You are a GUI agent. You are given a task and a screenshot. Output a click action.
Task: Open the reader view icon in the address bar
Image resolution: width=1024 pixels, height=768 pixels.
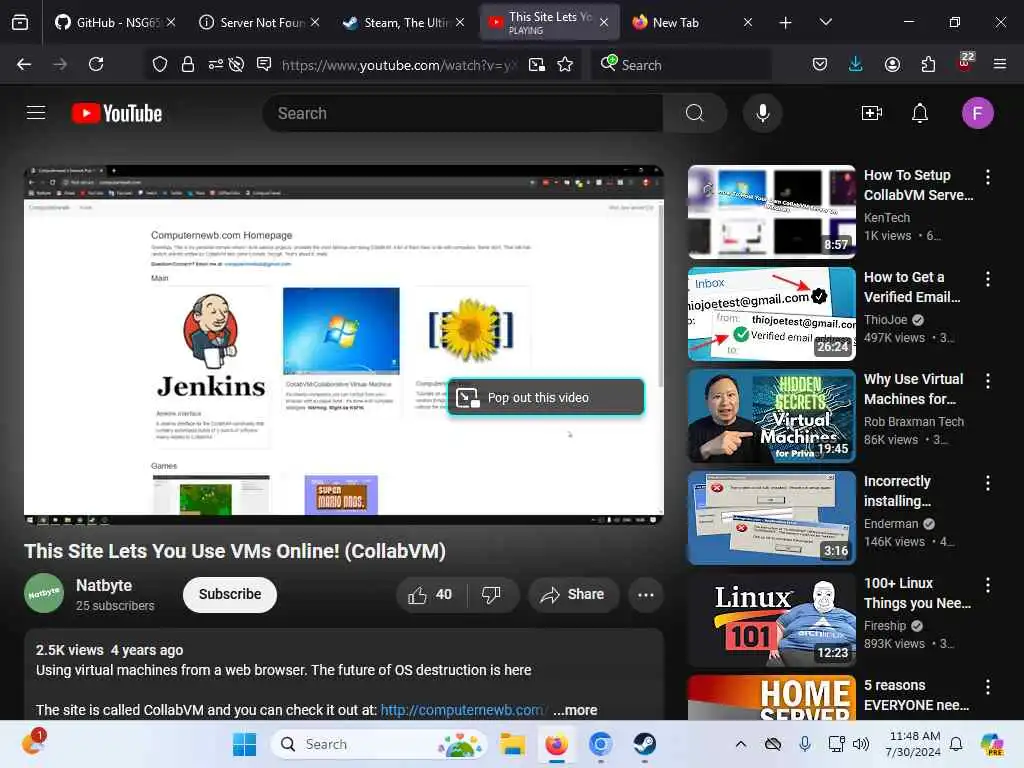click(x=264, y=64)
